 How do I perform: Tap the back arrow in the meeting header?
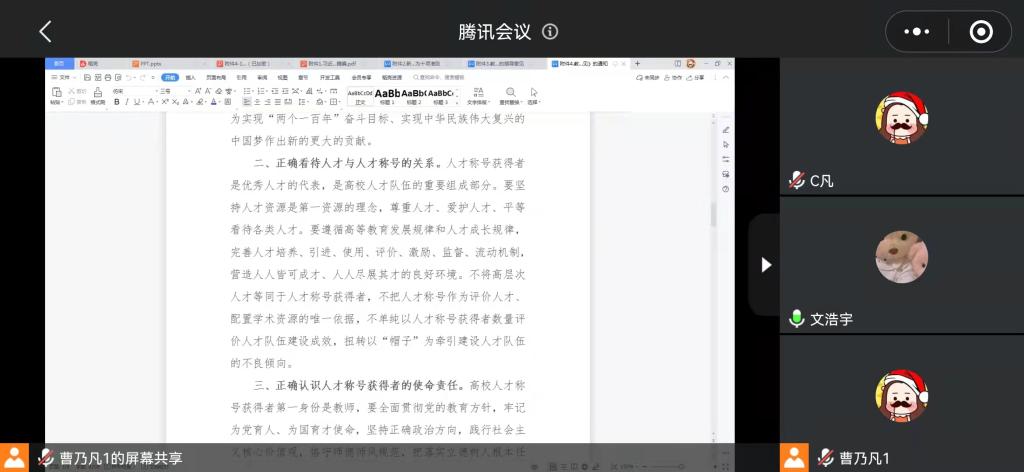tap(45, 31)
